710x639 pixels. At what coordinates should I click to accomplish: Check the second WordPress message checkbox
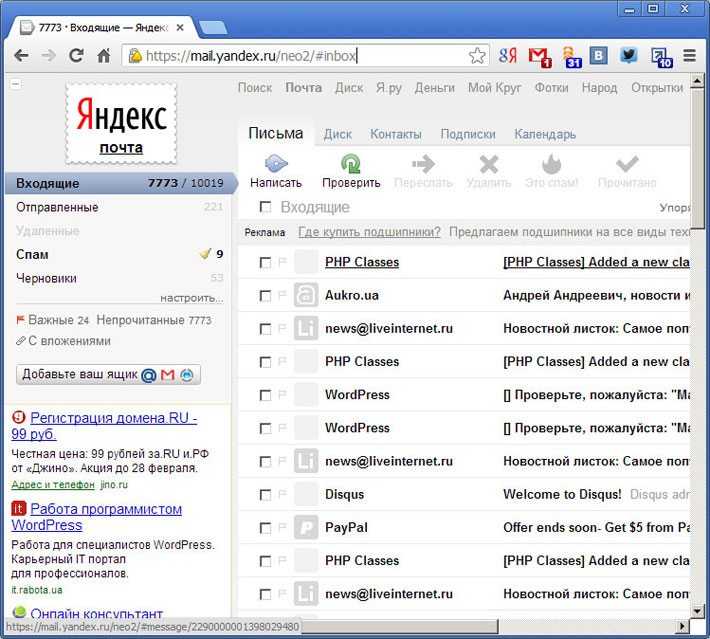[265, 428]
